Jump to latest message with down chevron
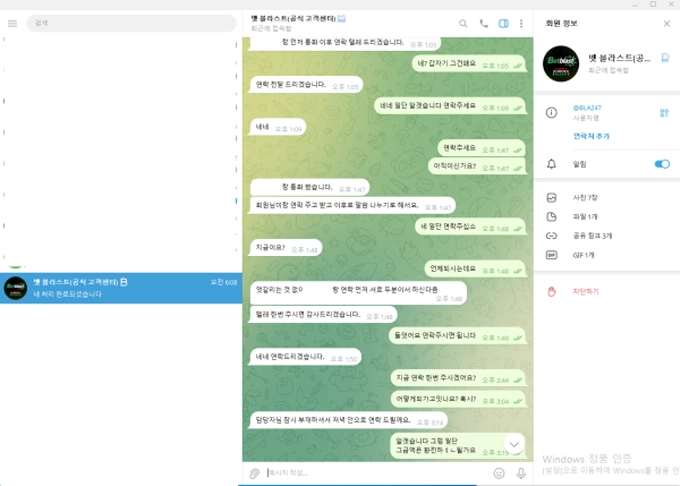The image size is (680, 486). click(x=514, y=443)
